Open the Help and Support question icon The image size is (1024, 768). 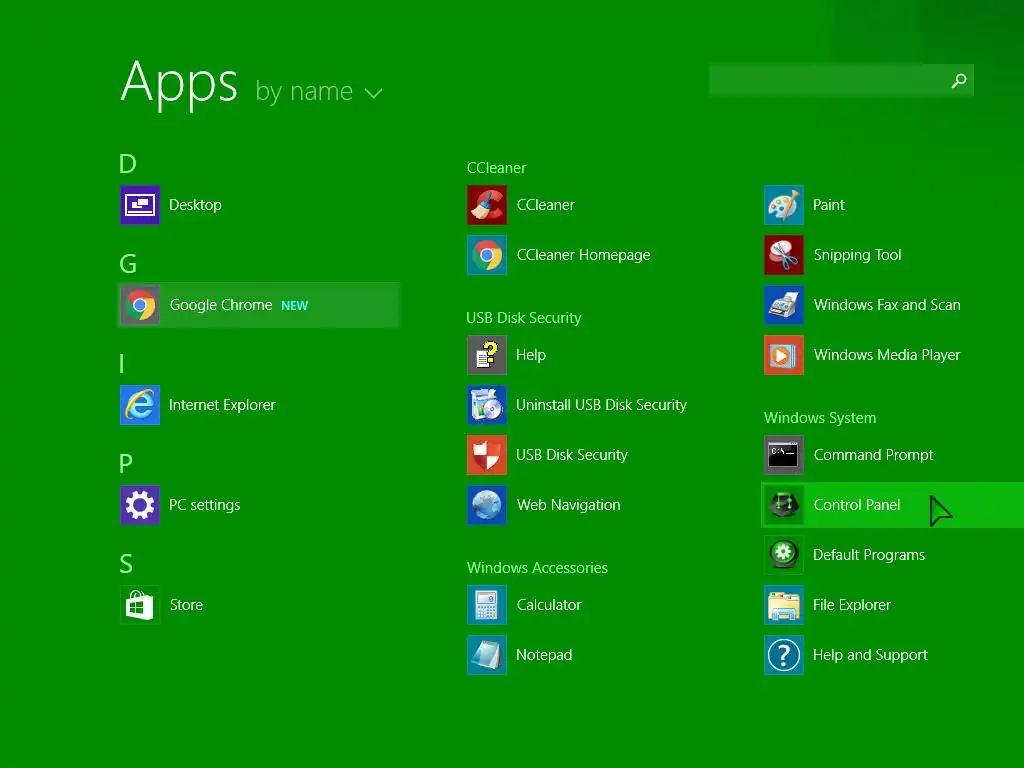tap(784, 654)
